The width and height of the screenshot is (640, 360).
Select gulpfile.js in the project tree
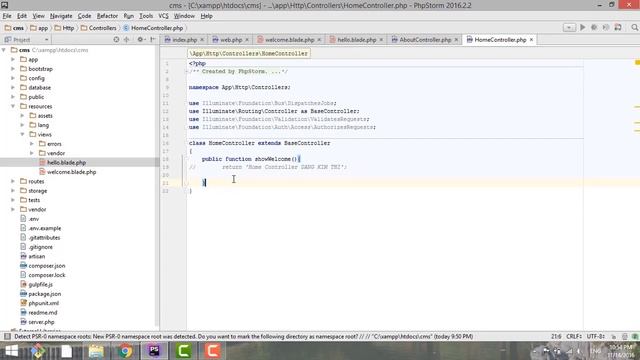coord(40,284)
